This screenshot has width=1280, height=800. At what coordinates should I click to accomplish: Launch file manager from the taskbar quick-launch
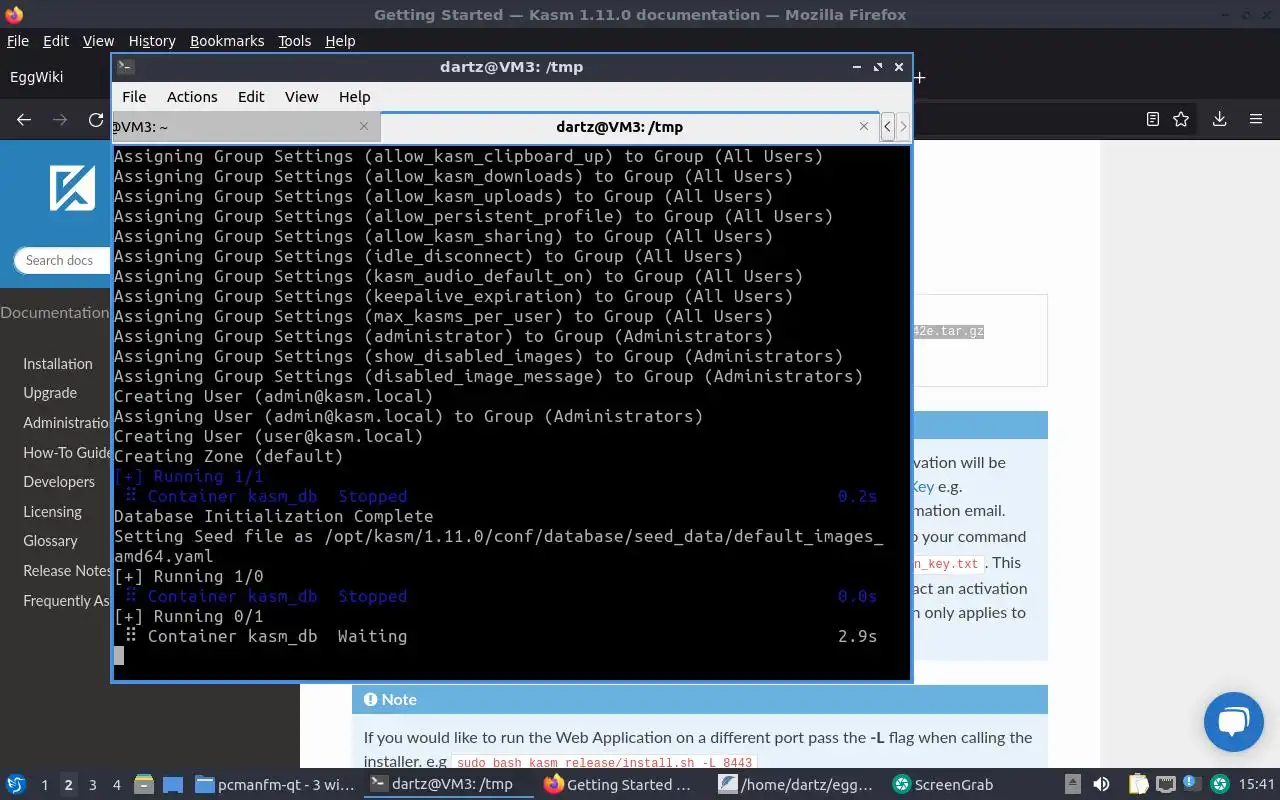(x=144, y=785)
